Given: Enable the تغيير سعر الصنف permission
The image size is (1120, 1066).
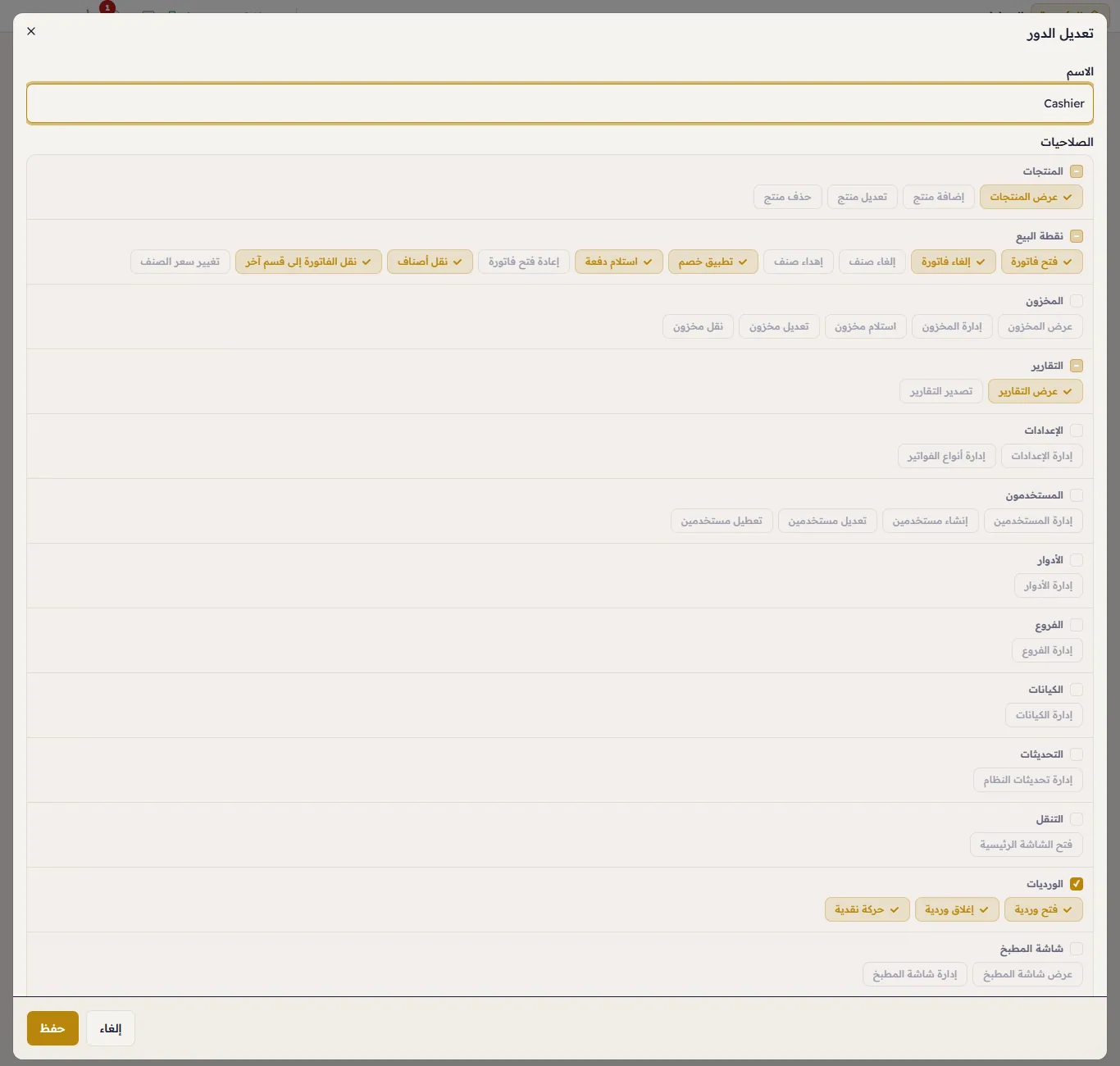Looking at the screenshot, I should tap(180, 262).
